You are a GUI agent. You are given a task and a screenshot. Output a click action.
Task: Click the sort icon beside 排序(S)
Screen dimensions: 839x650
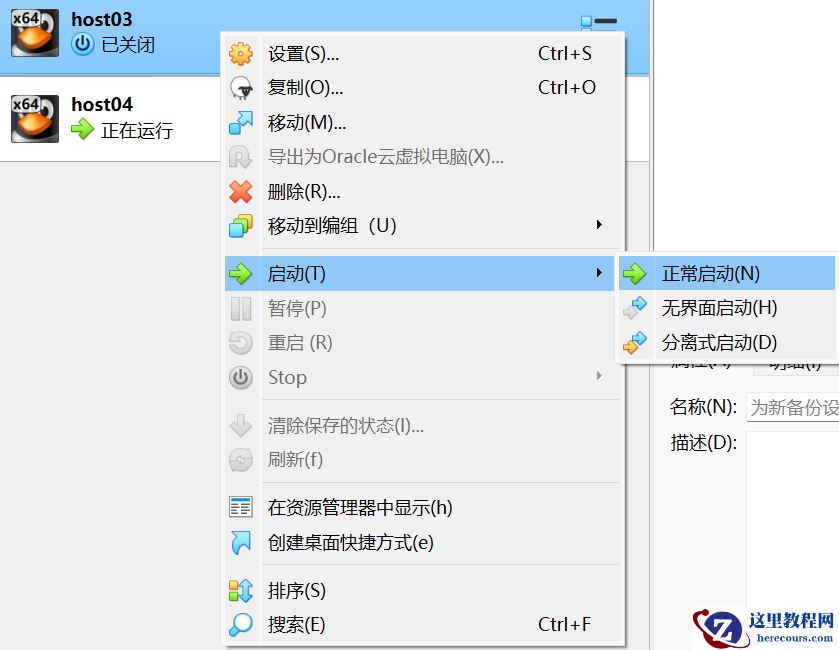(240, 591)
